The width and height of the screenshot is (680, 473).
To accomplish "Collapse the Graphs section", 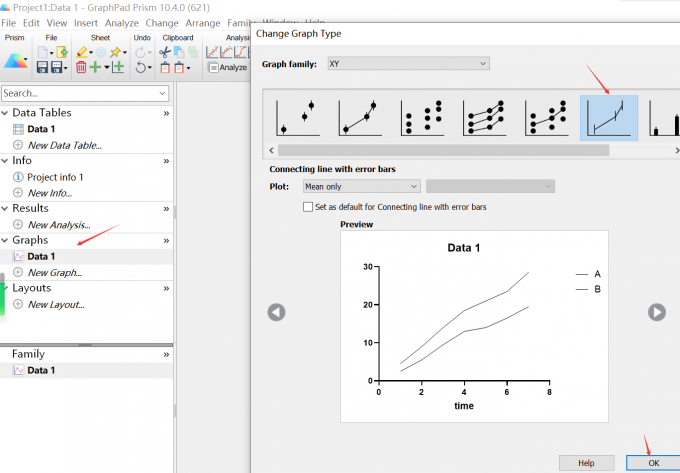I will [x=5, y=240].
